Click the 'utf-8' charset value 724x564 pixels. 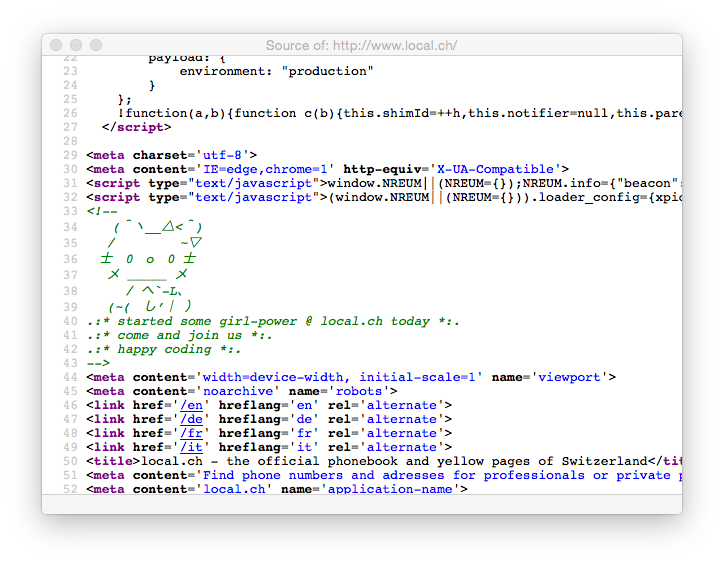pos(222,155)
